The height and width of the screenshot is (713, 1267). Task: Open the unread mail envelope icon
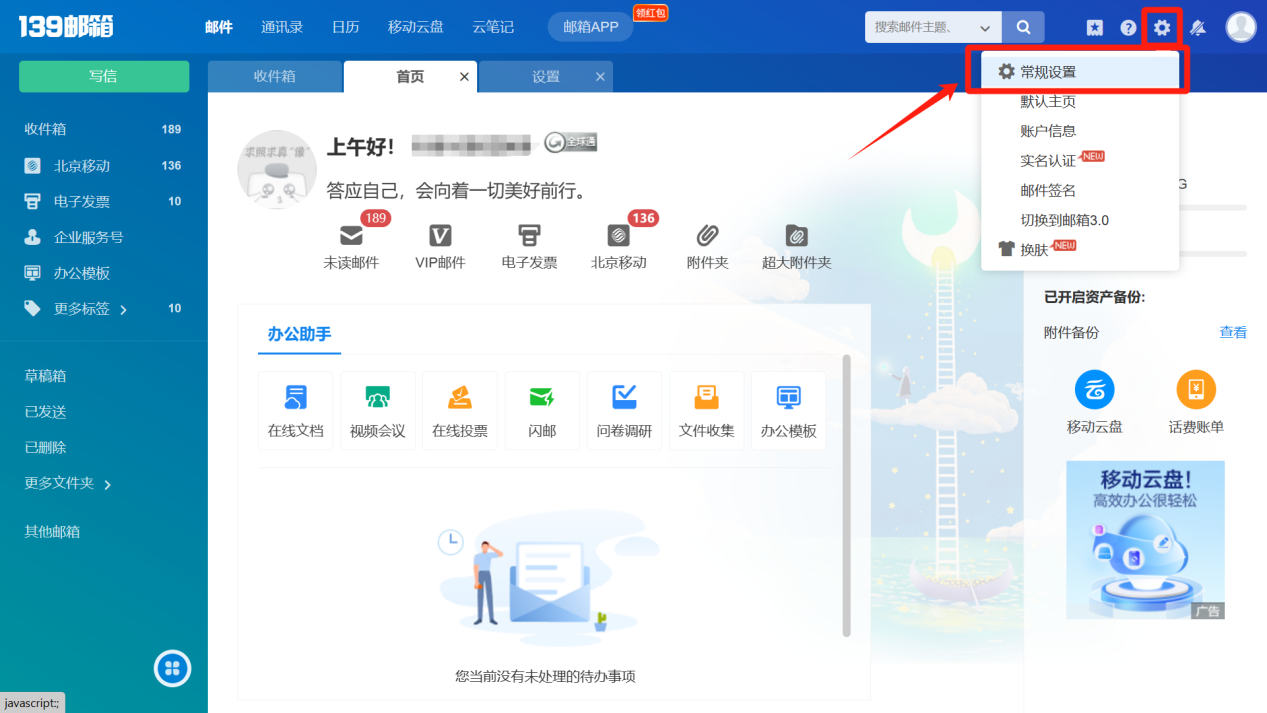pos(351,236)
